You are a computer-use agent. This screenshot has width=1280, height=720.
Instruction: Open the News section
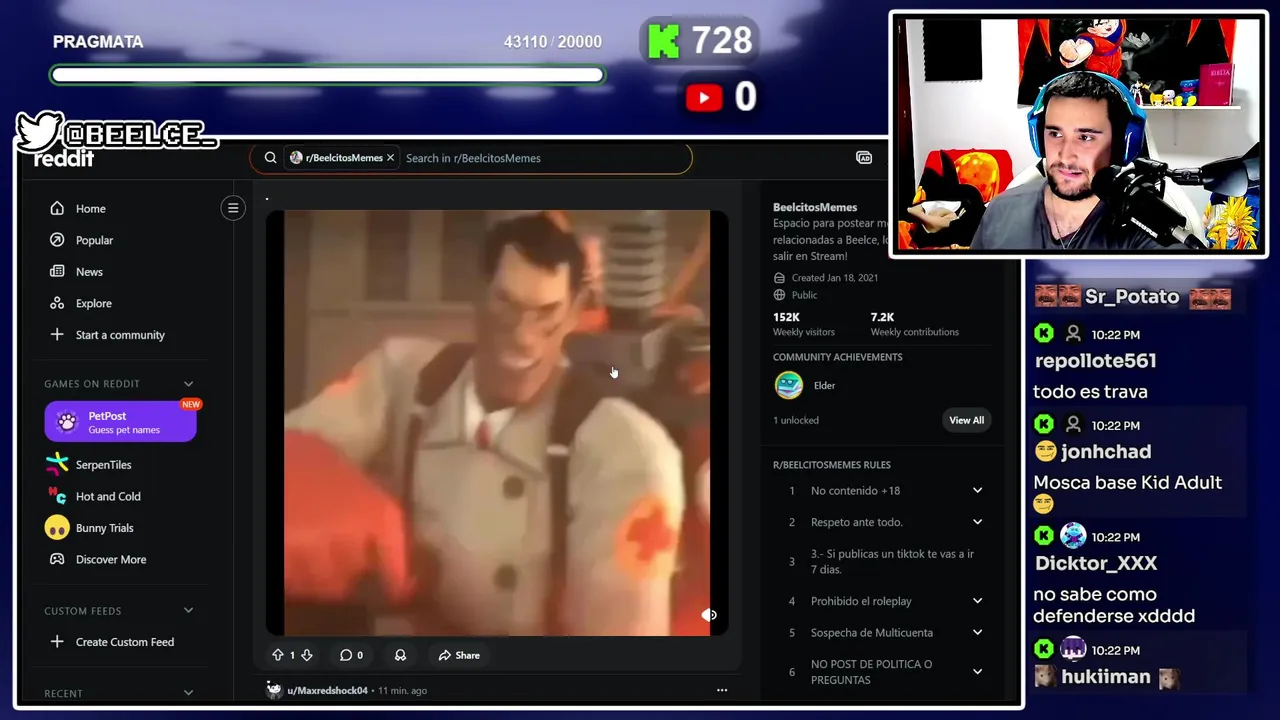coord(89,272)
